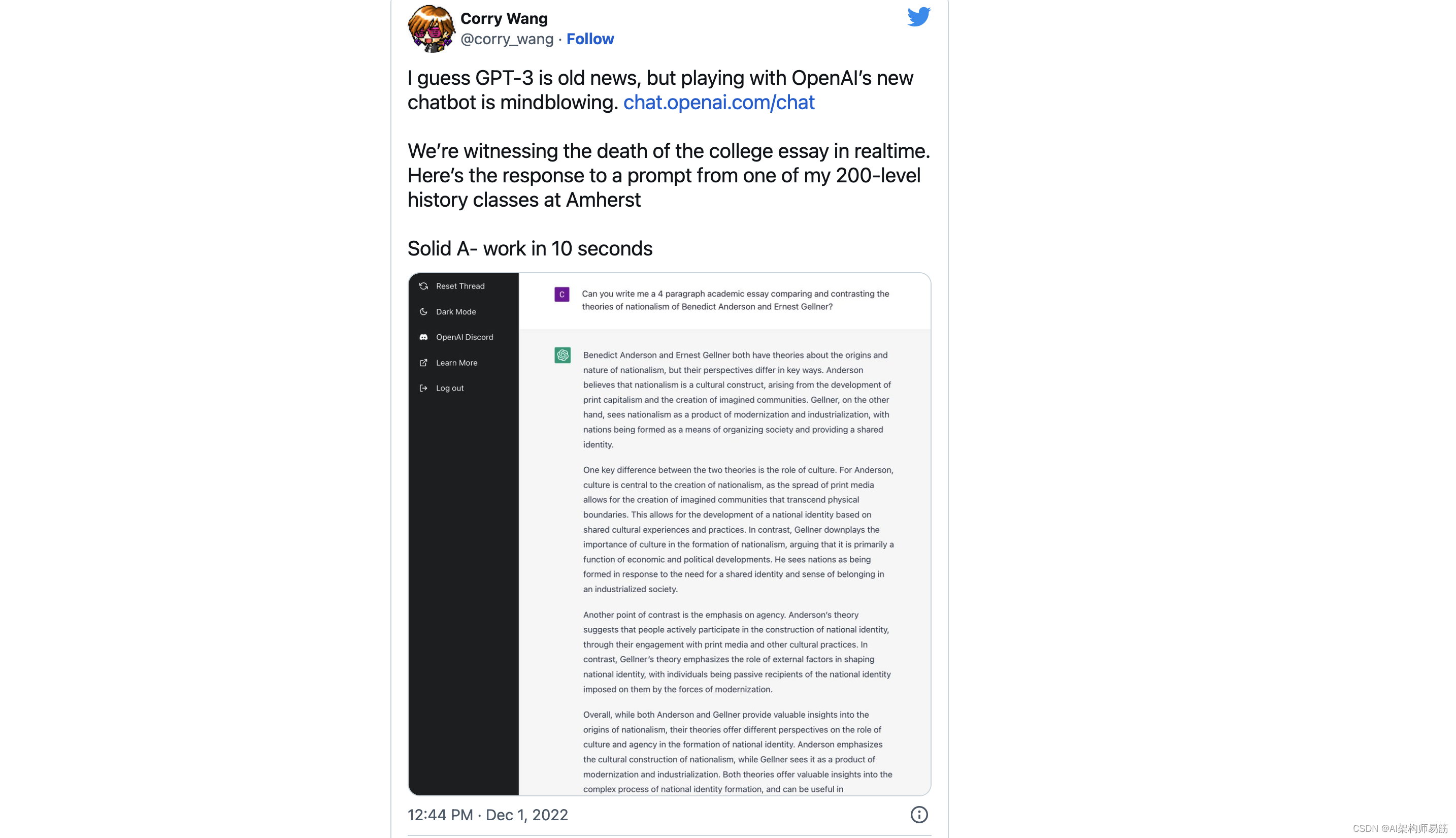
Task: Open the chat.openai.com/chat link
Action: [719, 102]
